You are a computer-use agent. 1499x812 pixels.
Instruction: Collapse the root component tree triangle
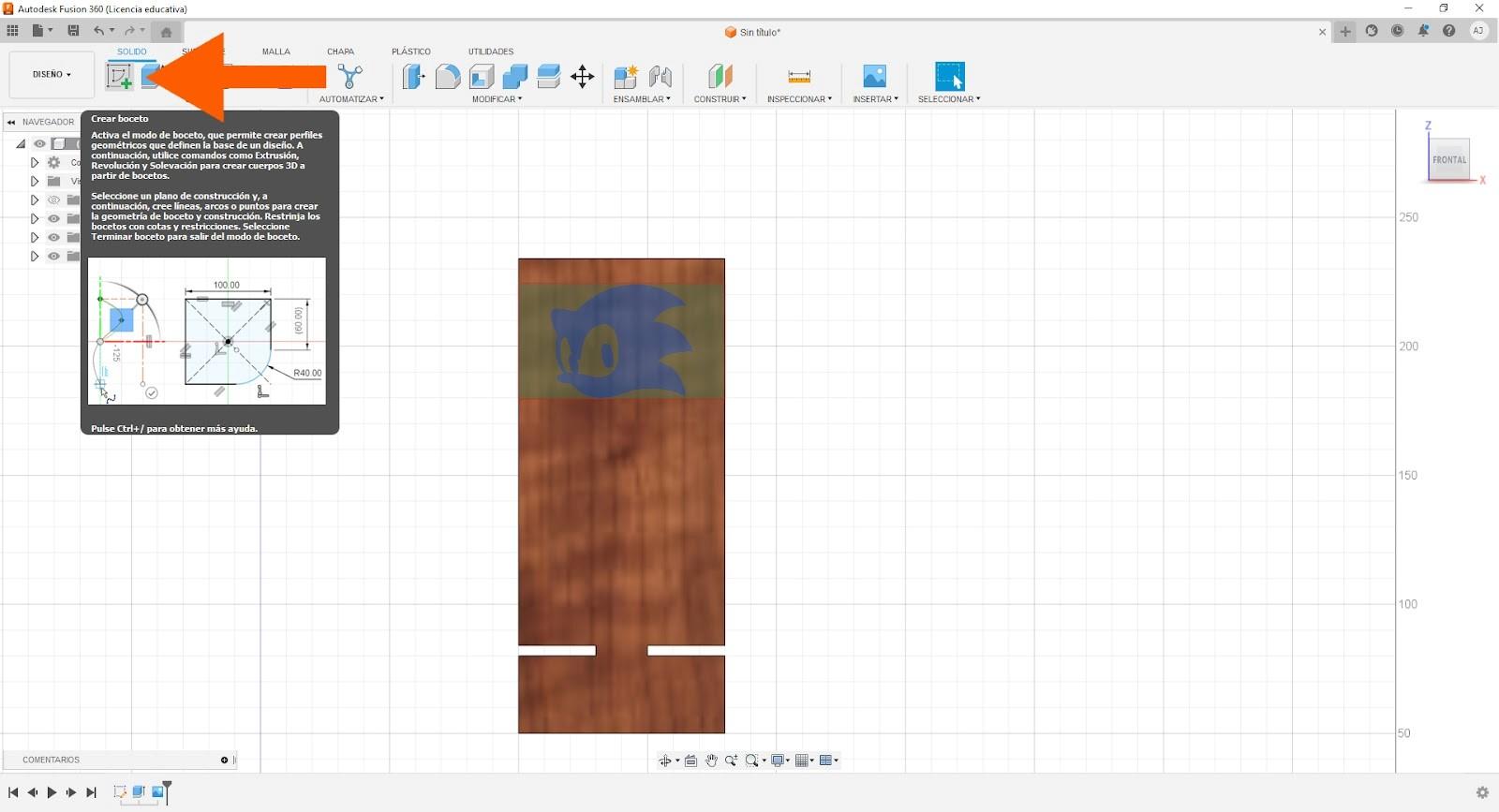coord(21,143)
